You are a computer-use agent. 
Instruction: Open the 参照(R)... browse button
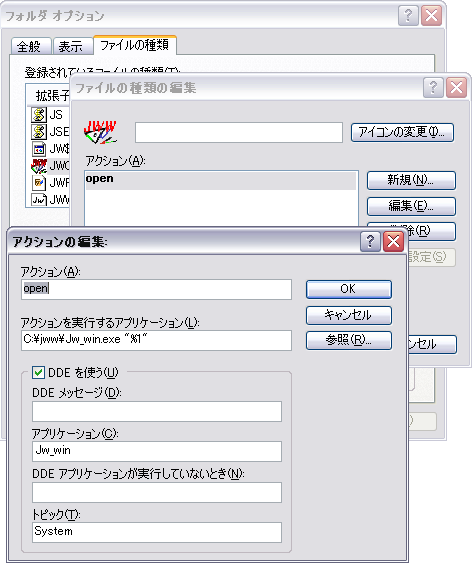pyautogui.click(x=348, y=340)
